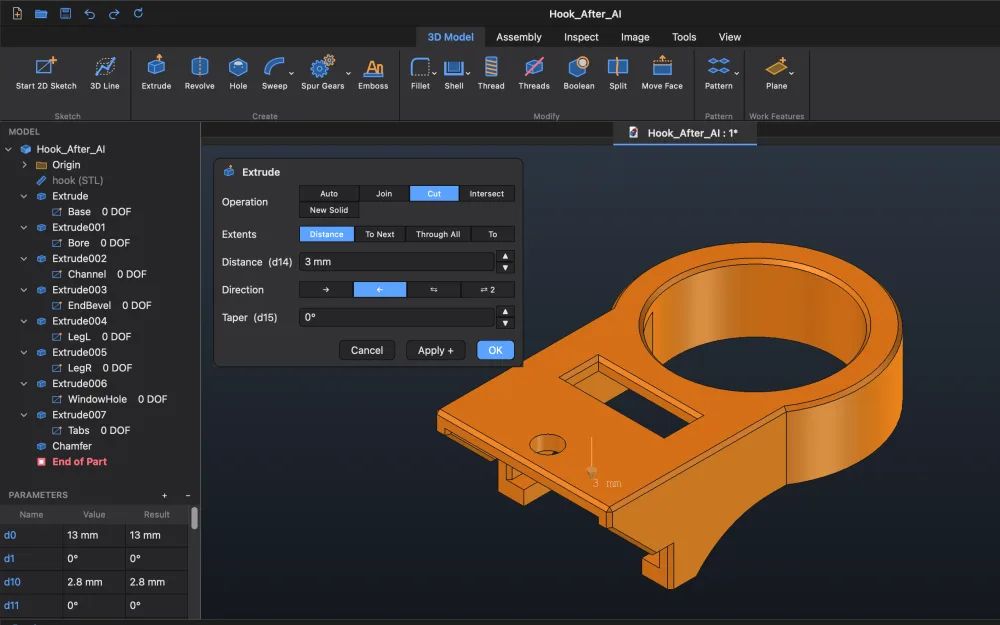This screenshot has width=1000, height=625.
Task: Set Operation to Cut
Action: 434,193
